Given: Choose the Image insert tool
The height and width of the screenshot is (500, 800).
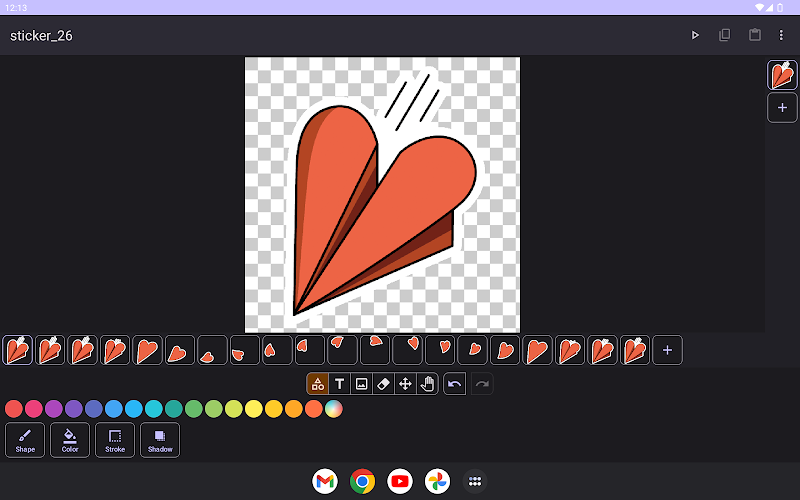Looking at the screenshot, I should 361,384.
